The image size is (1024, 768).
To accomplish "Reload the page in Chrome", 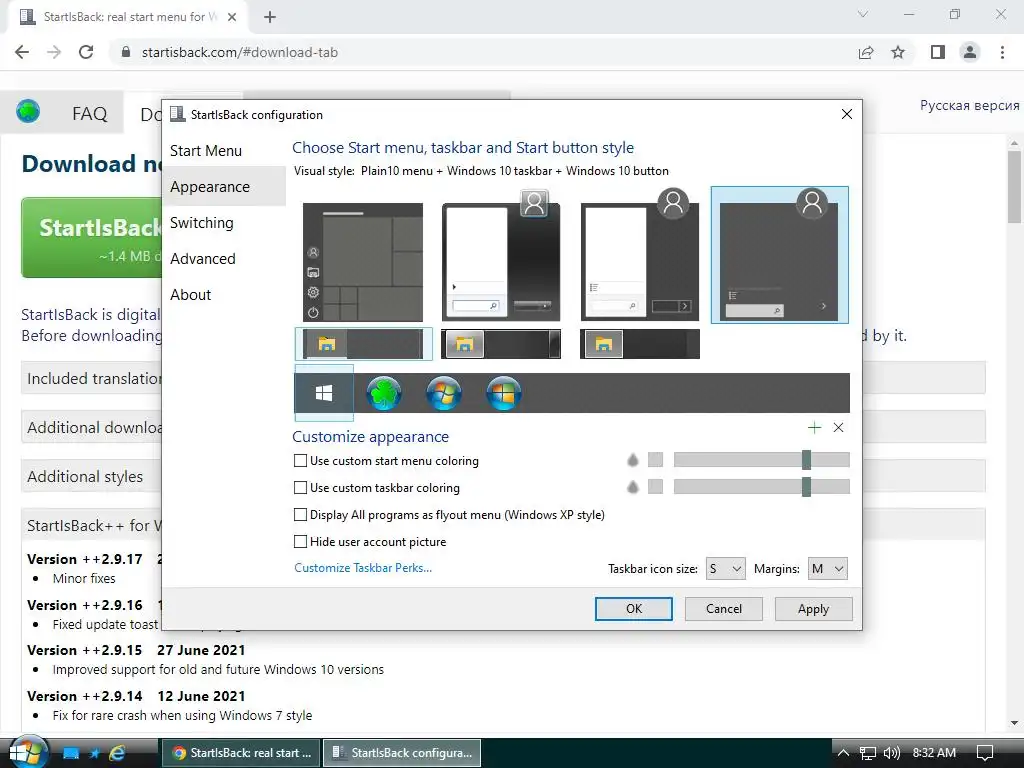I will [x=86, y=52].
